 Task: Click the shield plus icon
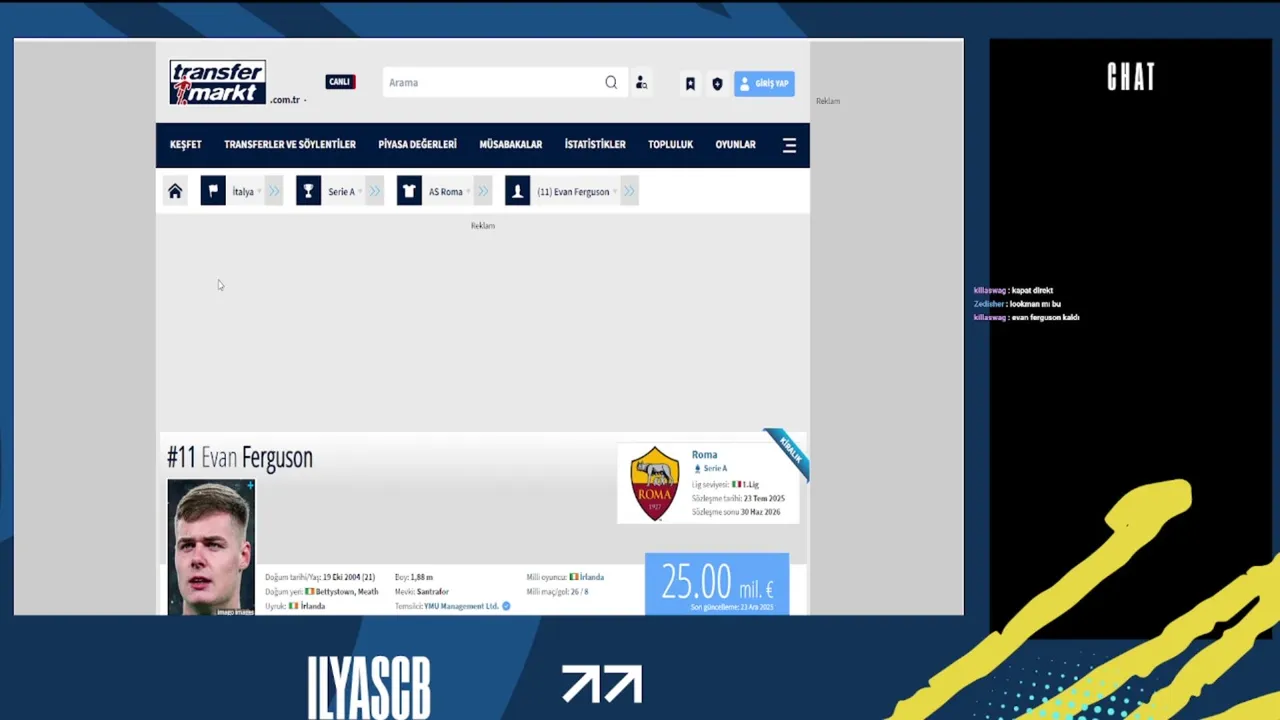(x=717, y=84)
